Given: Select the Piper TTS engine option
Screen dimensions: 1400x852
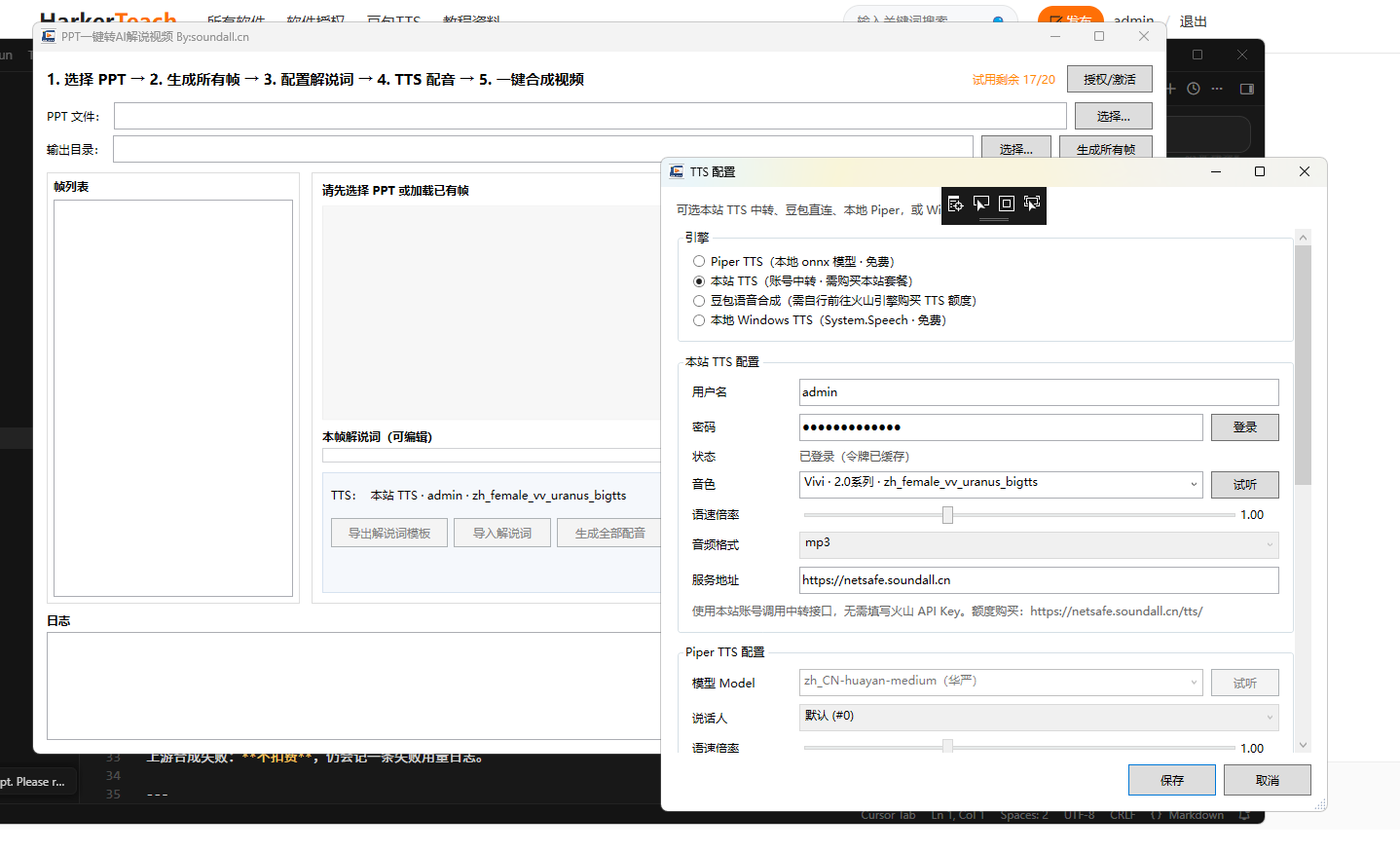Looking at the screenshot, I should point(699,261).
